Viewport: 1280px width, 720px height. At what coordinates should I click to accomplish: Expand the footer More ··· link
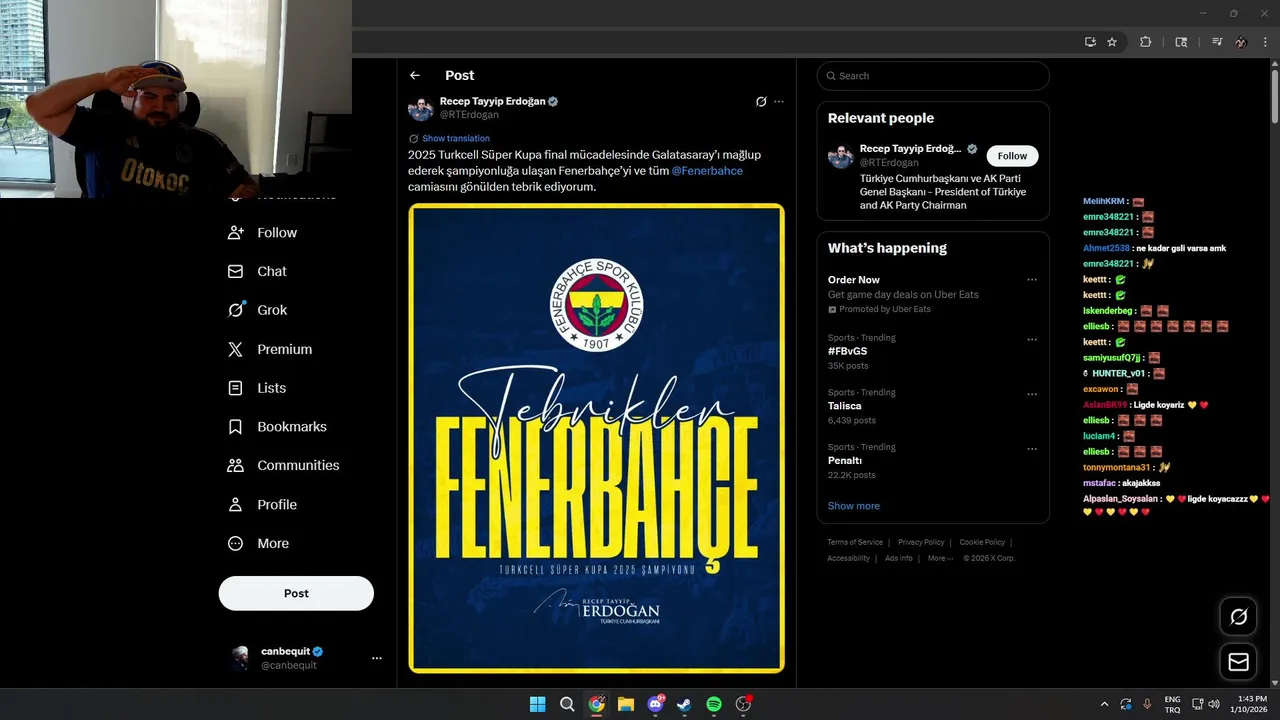940,558
